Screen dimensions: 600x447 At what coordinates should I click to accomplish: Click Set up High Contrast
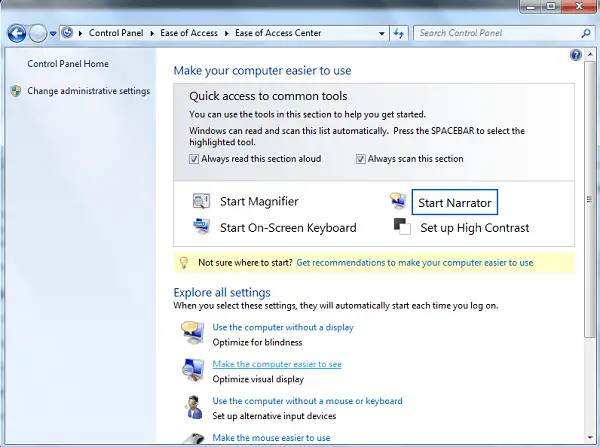tap(474, 228)
